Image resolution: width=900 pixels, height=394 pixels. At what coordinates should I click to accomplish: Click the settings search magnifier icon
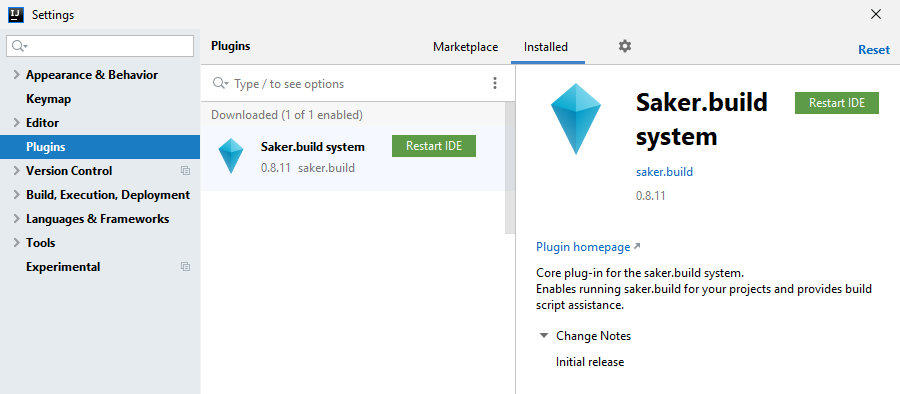pos(20,47)
